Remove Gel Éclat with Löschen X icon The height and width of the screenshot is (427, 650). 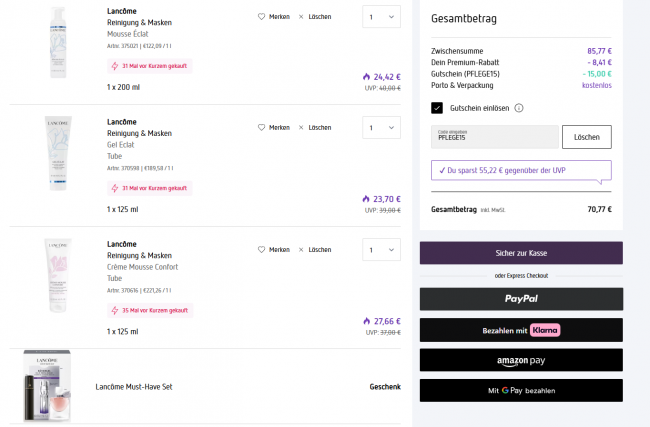click(x=301, y=128)
